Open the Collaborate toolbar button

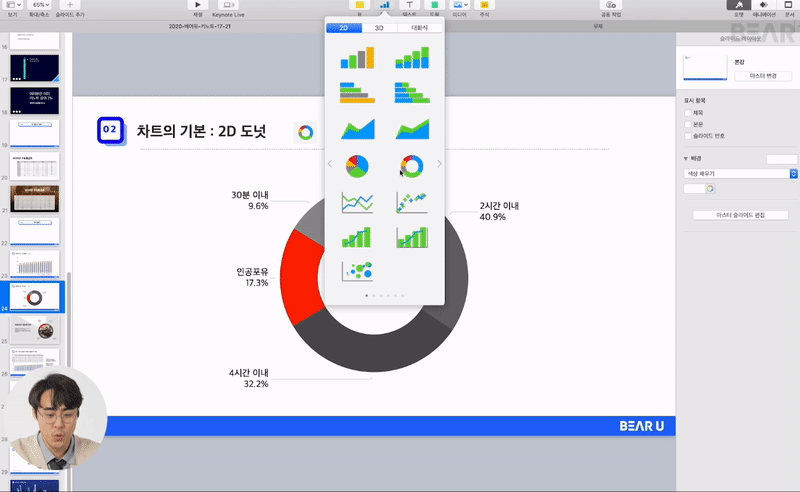coord(611,5)
